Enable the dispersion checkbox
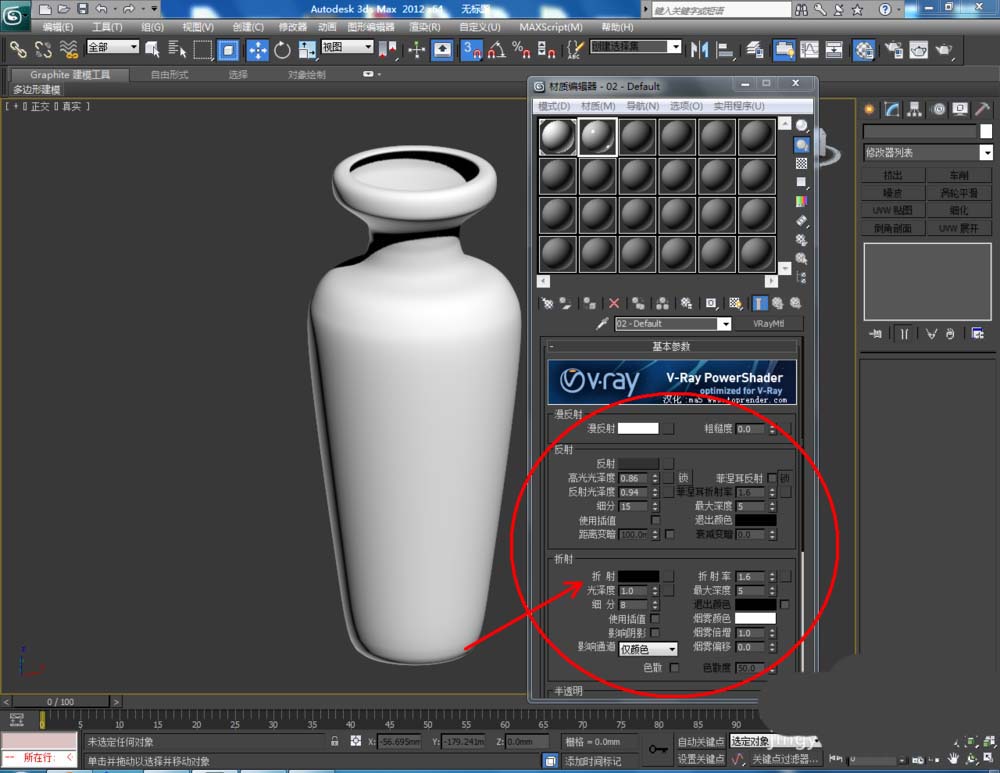This screenshot has width=1000, height=773. click(x=674, y=667)
